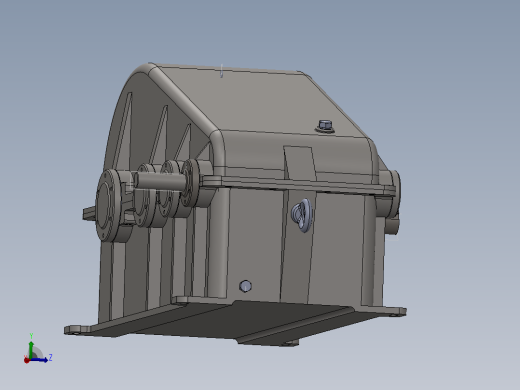
Task: Click the blue Z axis label
Action: pos(51,357)
